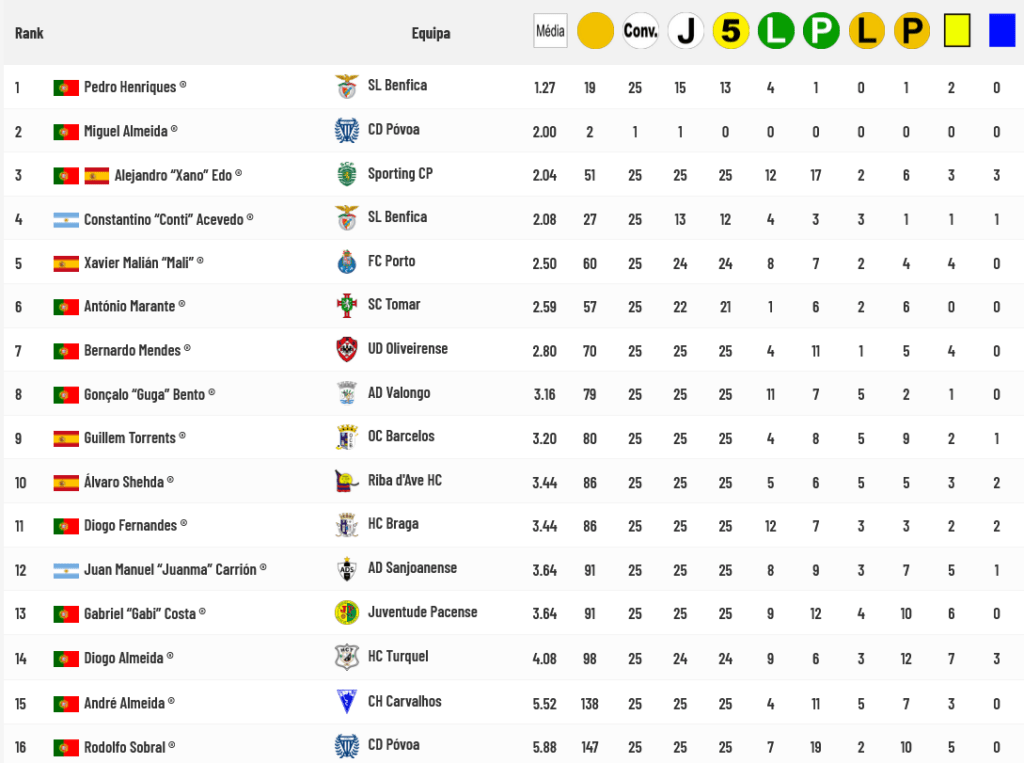Sort by the Rank column header
This screenshot has width=1024, height=763.
coord(29,33)
